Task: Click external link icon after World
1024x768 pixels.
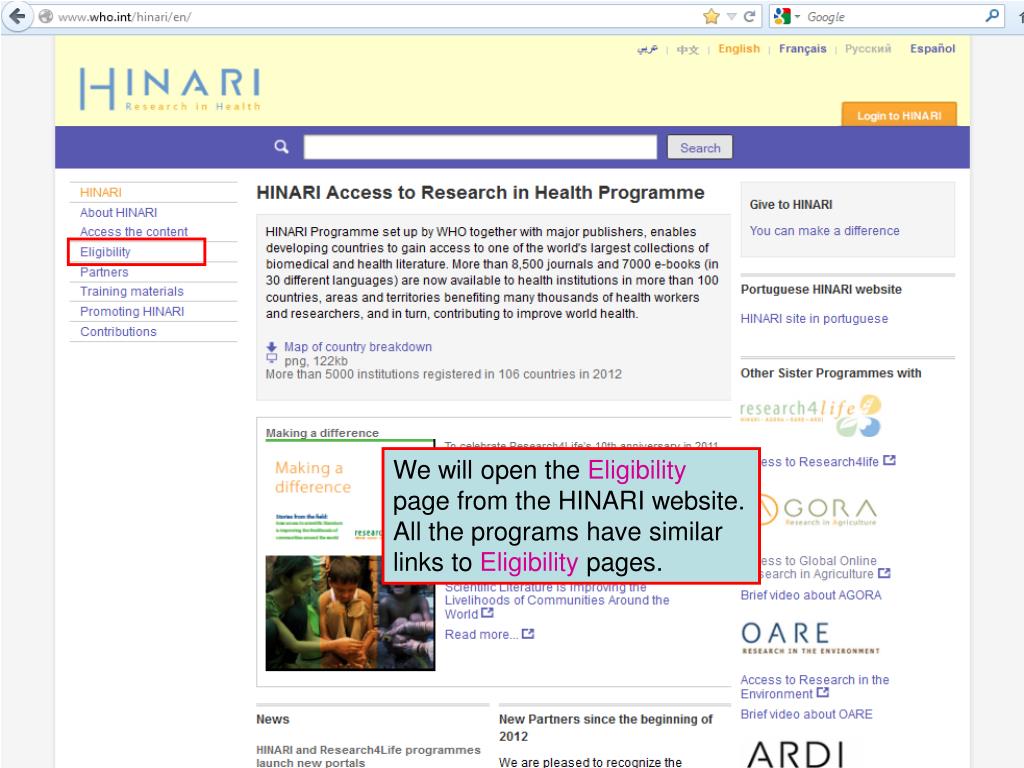Action: point(487,613)
